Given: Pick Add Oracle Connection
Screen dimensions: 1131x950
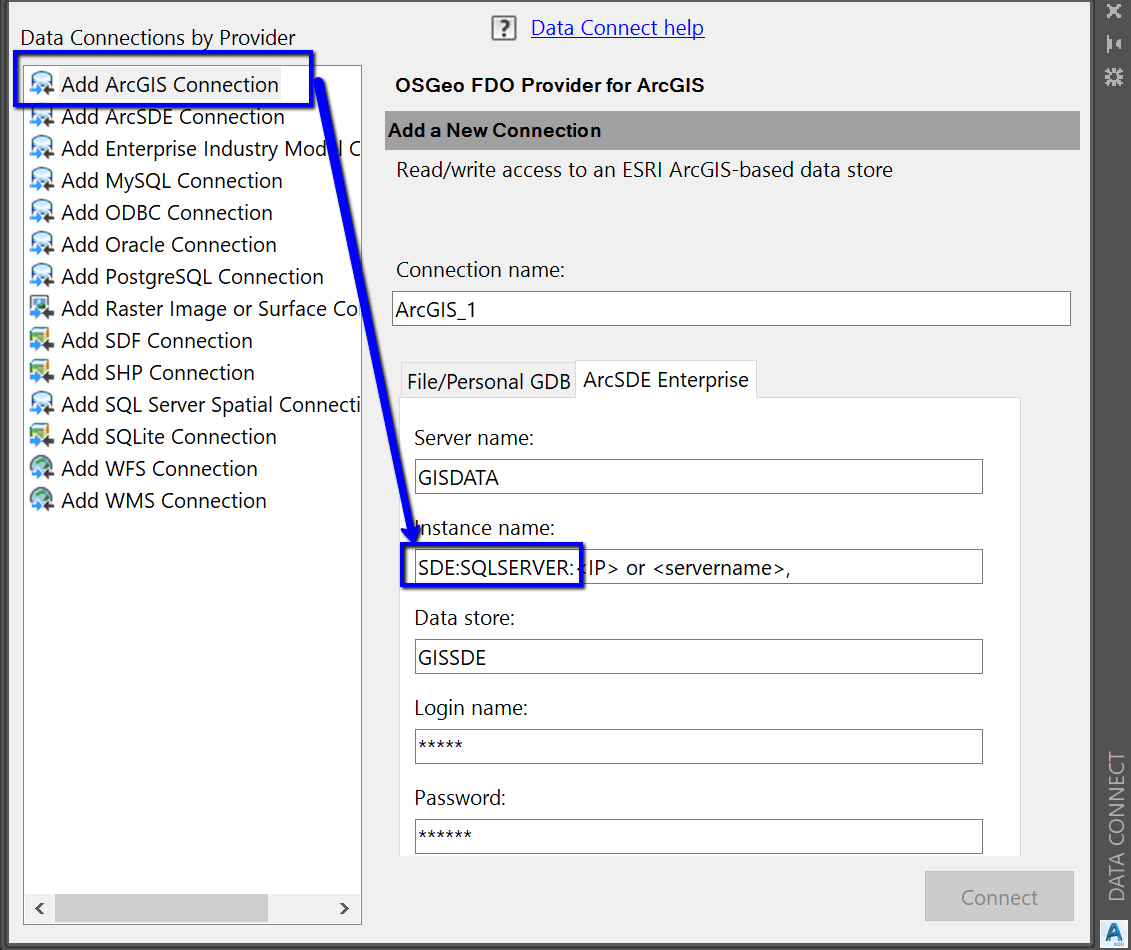Looking at the screenshot, I should click(x=169, y=244).
